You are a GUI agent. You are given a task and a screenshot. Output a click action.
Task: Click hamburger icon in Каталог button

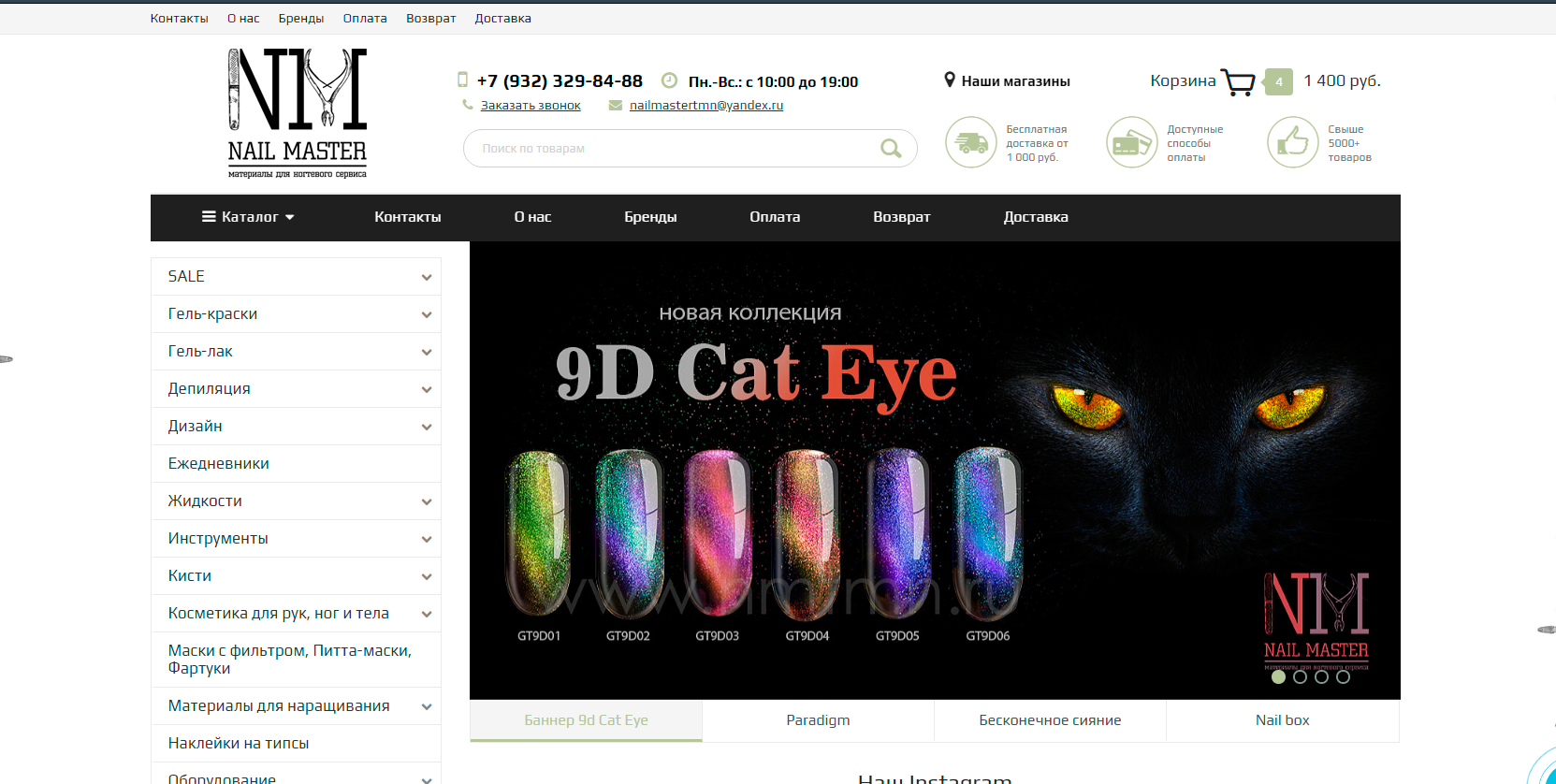[209, 216]
